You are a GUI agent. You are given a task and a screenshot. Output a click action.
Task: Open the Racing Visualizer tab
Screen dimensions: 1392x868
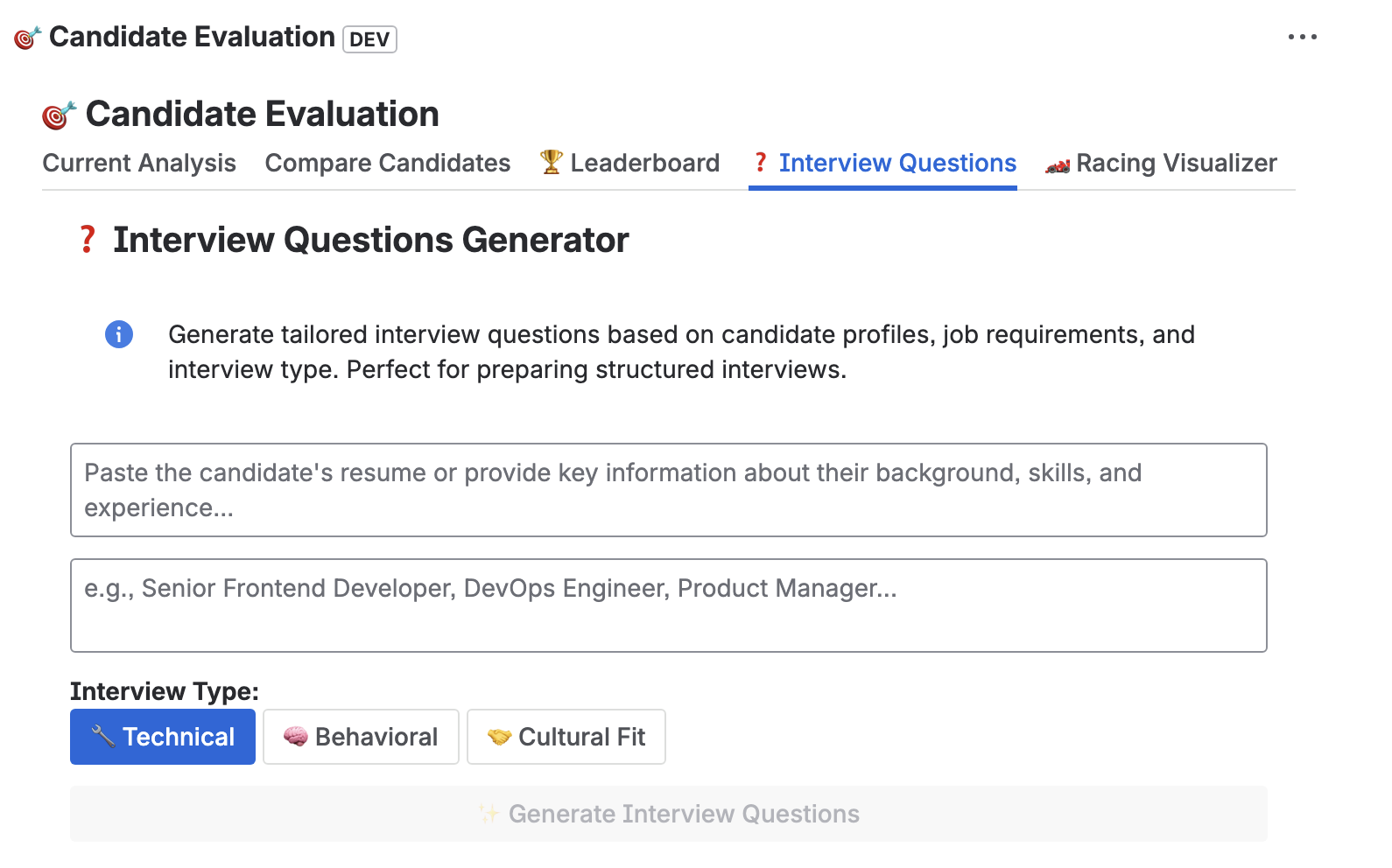tap(1176, 163)
